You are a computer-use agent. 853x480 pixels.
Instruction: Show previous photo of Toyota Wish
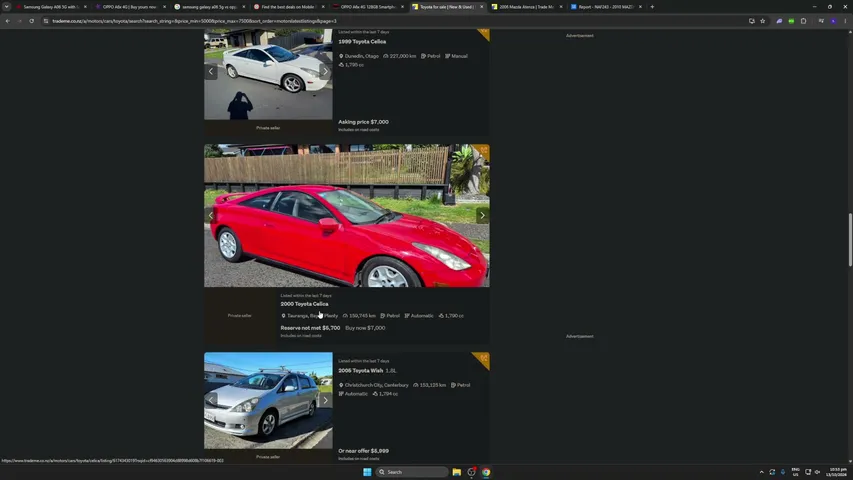coord(211,401)
